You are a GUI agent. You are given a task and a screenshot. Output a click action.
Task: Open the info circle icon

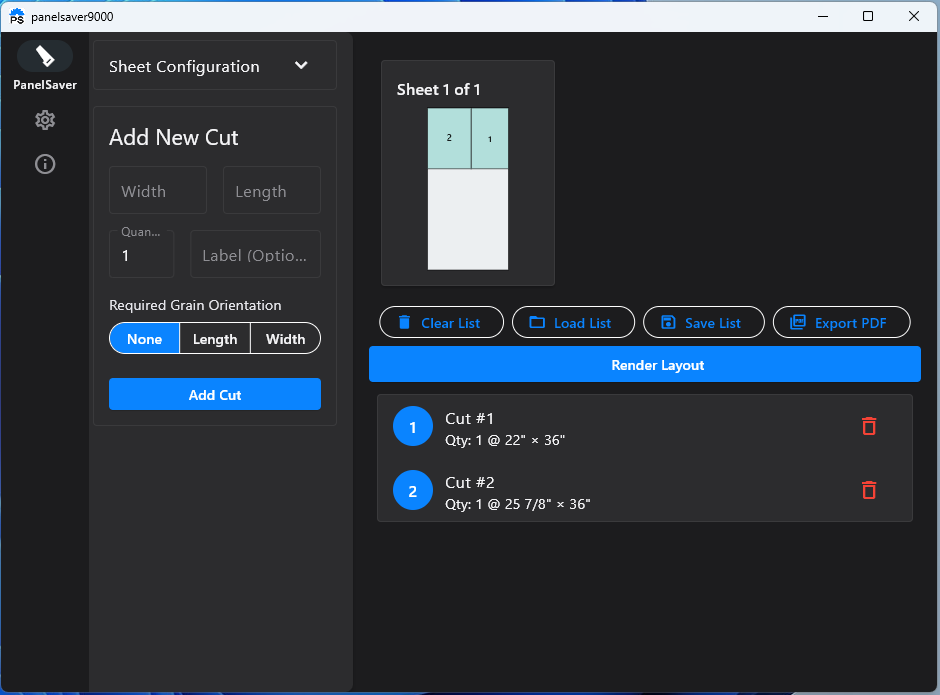pos(45,164)
